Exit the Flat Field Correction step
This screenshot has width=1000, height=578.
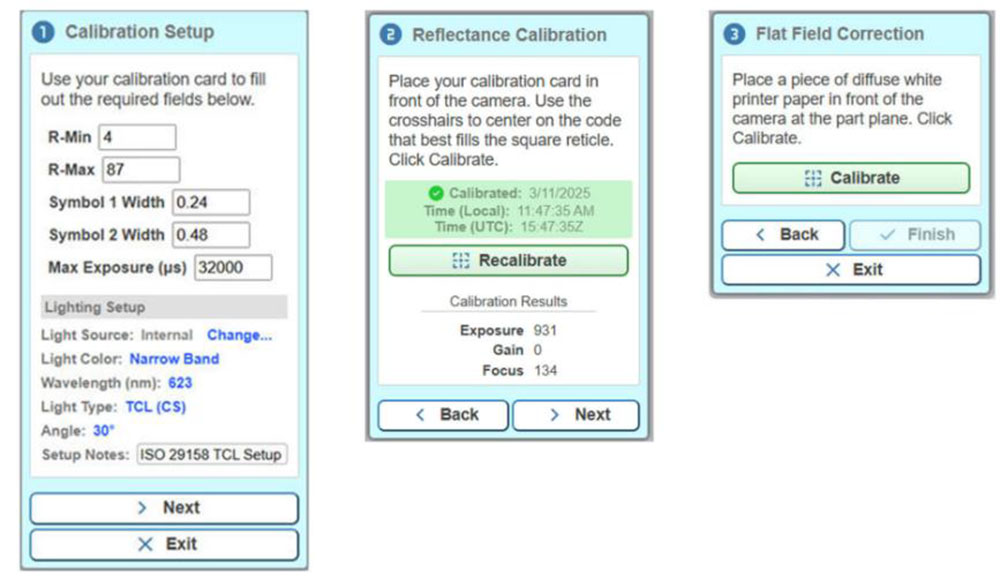[x=850, y=269]
